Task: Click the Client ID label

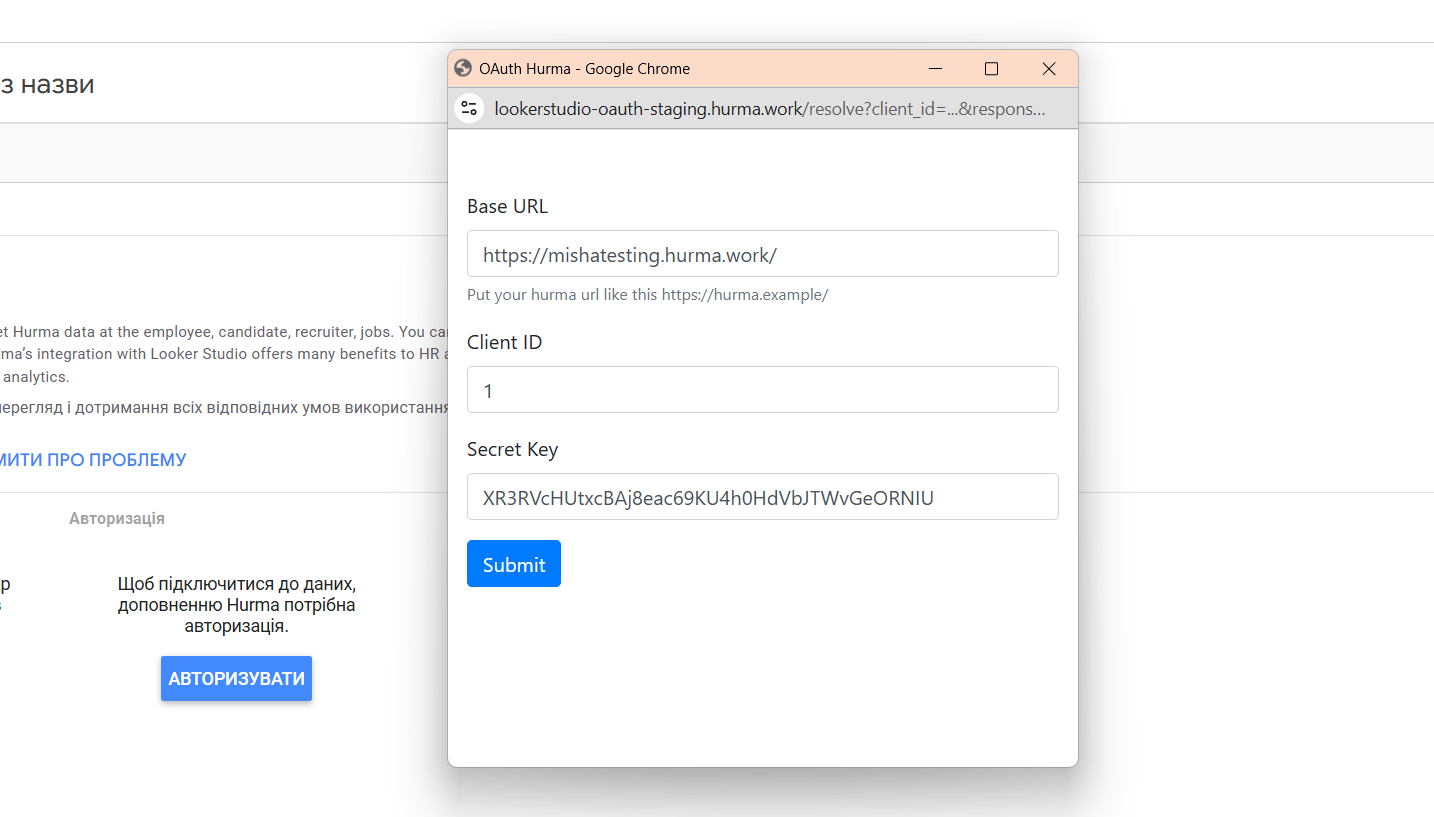Action: coord(504,342)
